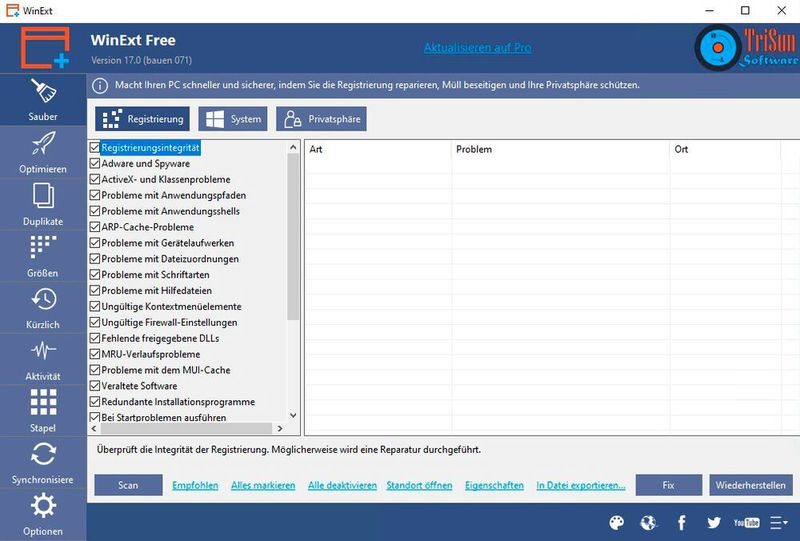The height and width of the screenshot is (541, 800).
Task: Toggle Probleme mit Anwendungspfaden checkbox
Action: click(x=94, y=195)
